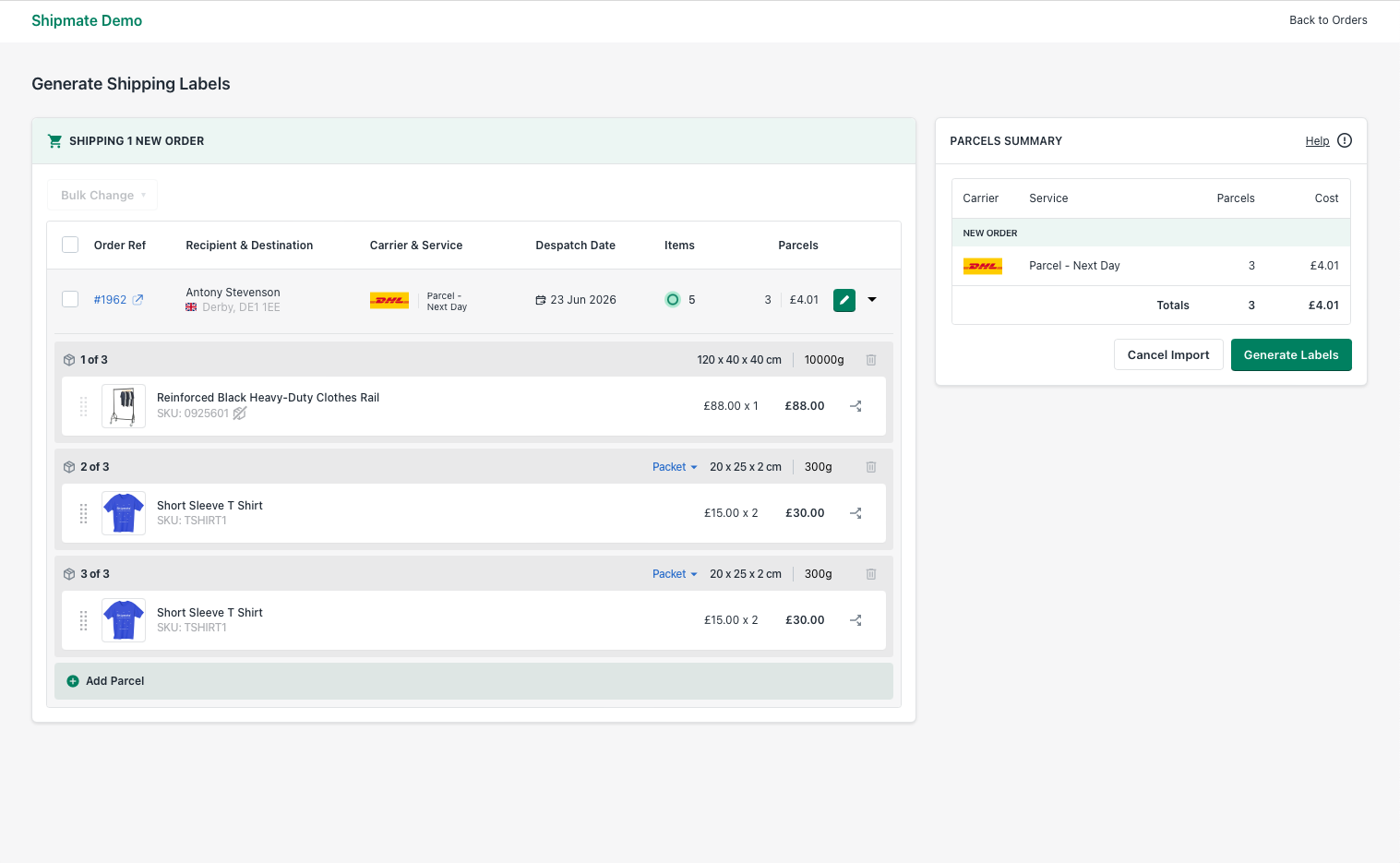Click the crossed-out tag icon beside SKU 0925601
Image resolution: width=1400 pixels, height=863 pixels.
click(240, 414)
